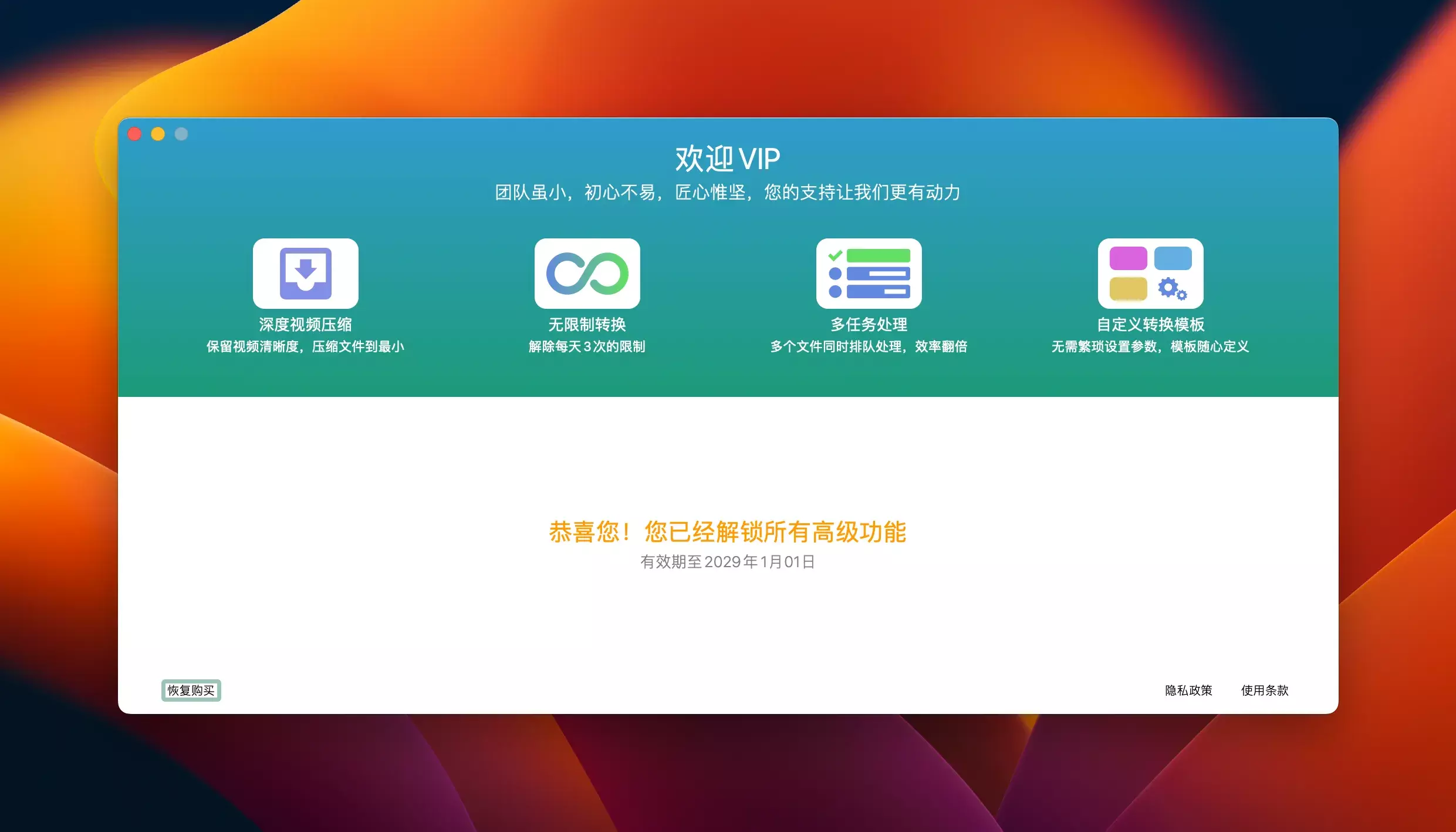Close the window with red button
This screenshot has height=832, width=1456.
pyautogui.click(x=134, y=134)
